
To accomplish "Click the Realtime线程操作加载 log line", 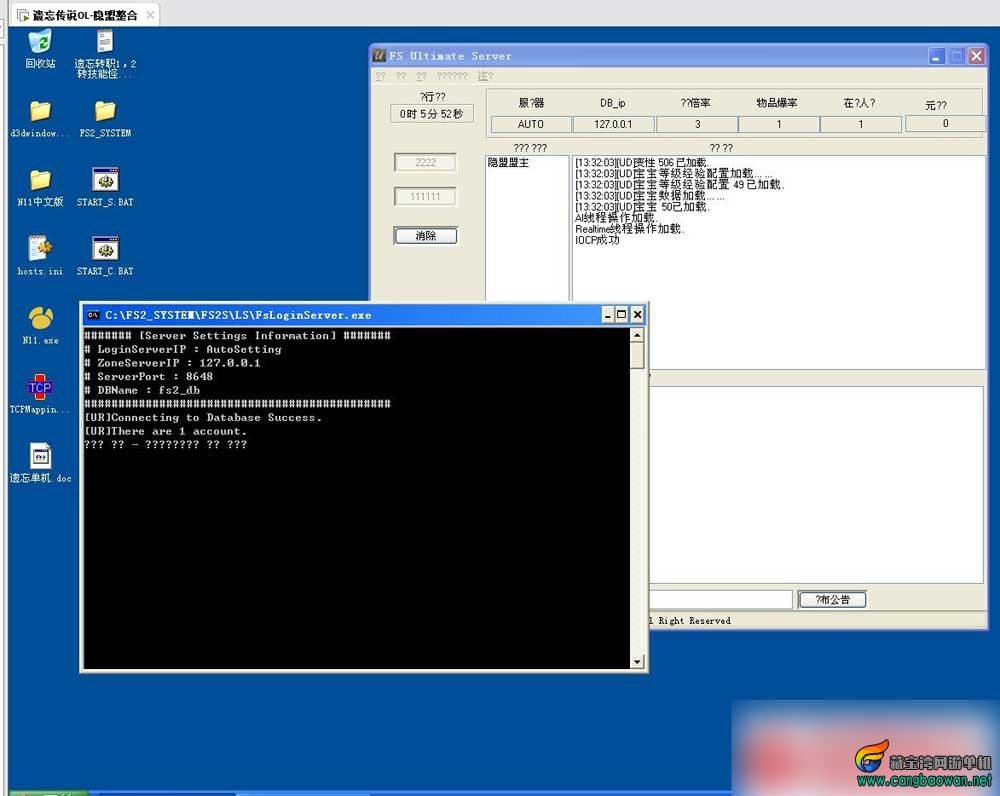I will [629, 229].
